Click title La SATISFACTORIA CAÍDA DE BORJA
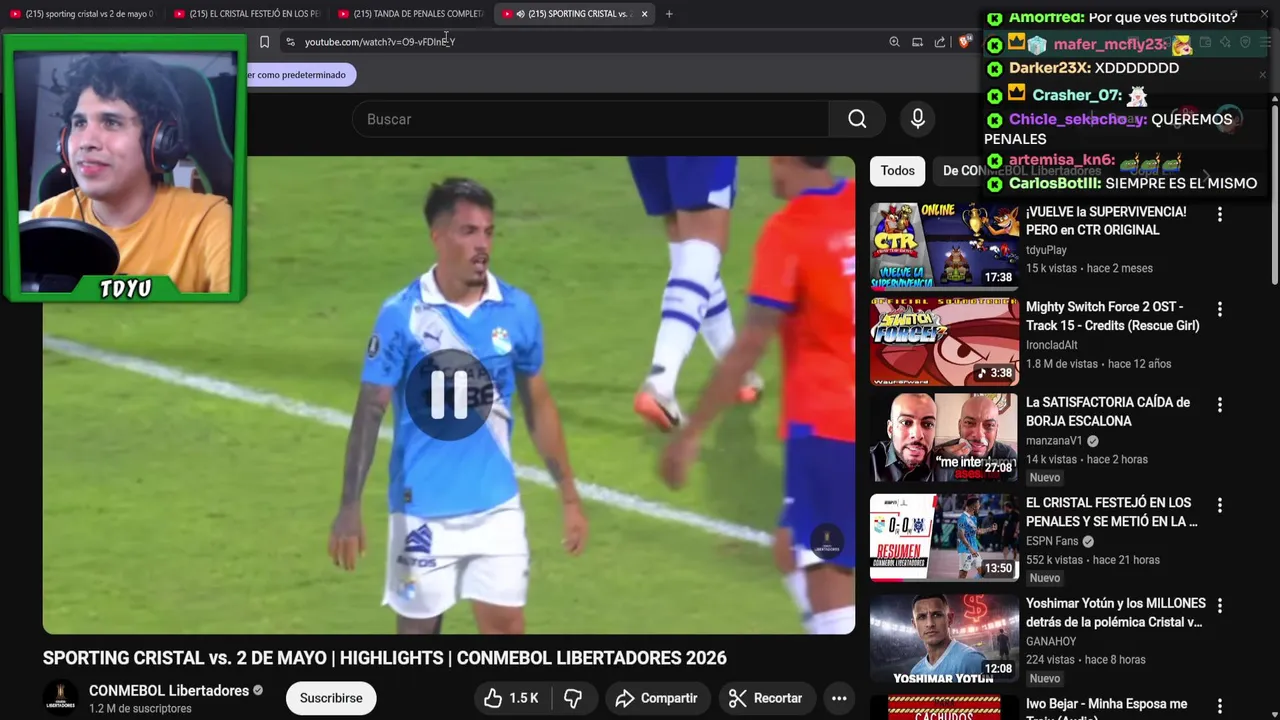 pos(1108,412)
